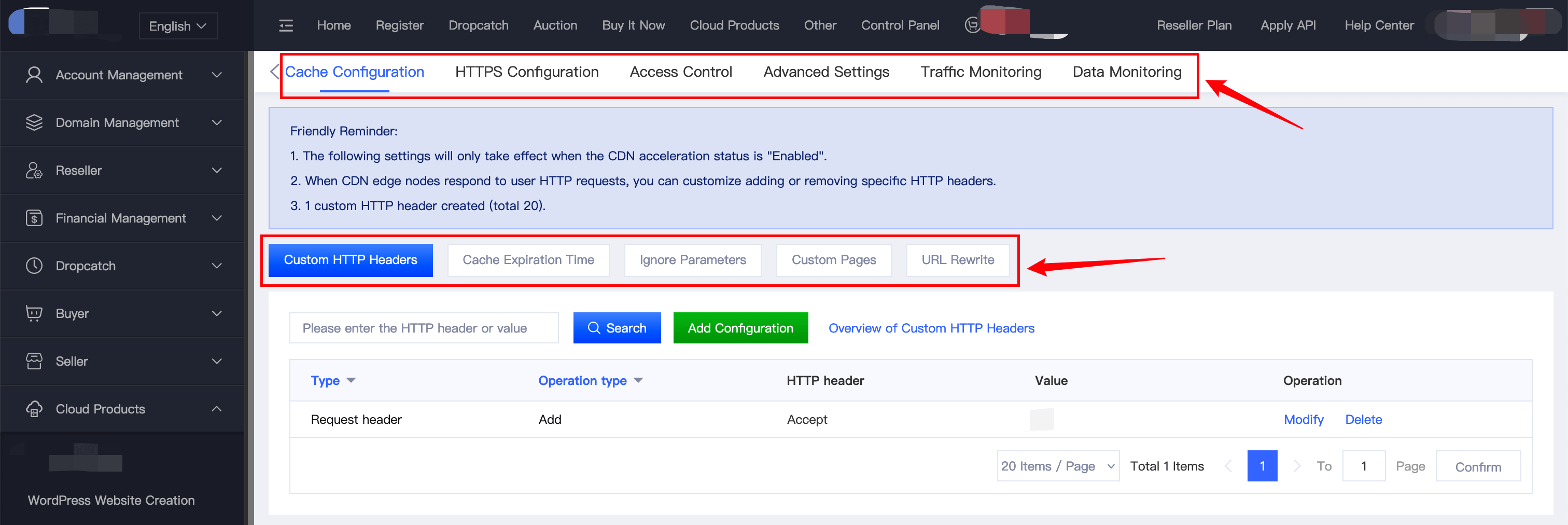The width and height of the screenshot is (1568, 525).
Task: Open Traffic Monitoring tab
Action: (x=981, y=72)
